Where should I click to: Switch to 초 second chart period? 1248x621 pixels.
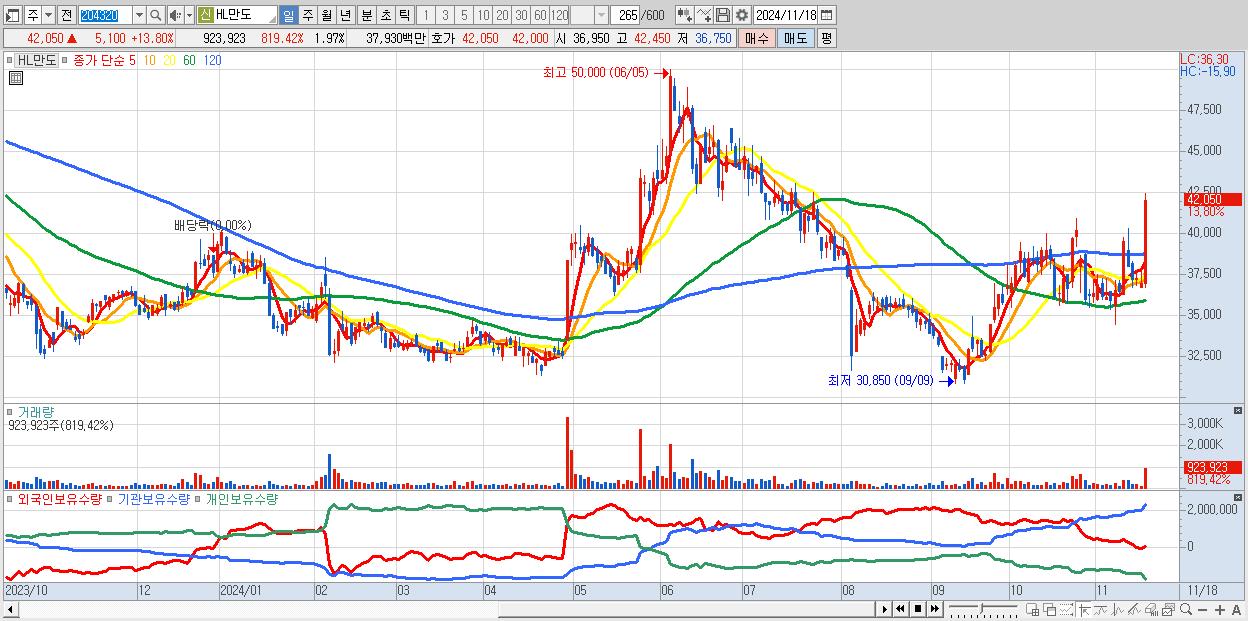click(385, 15)
